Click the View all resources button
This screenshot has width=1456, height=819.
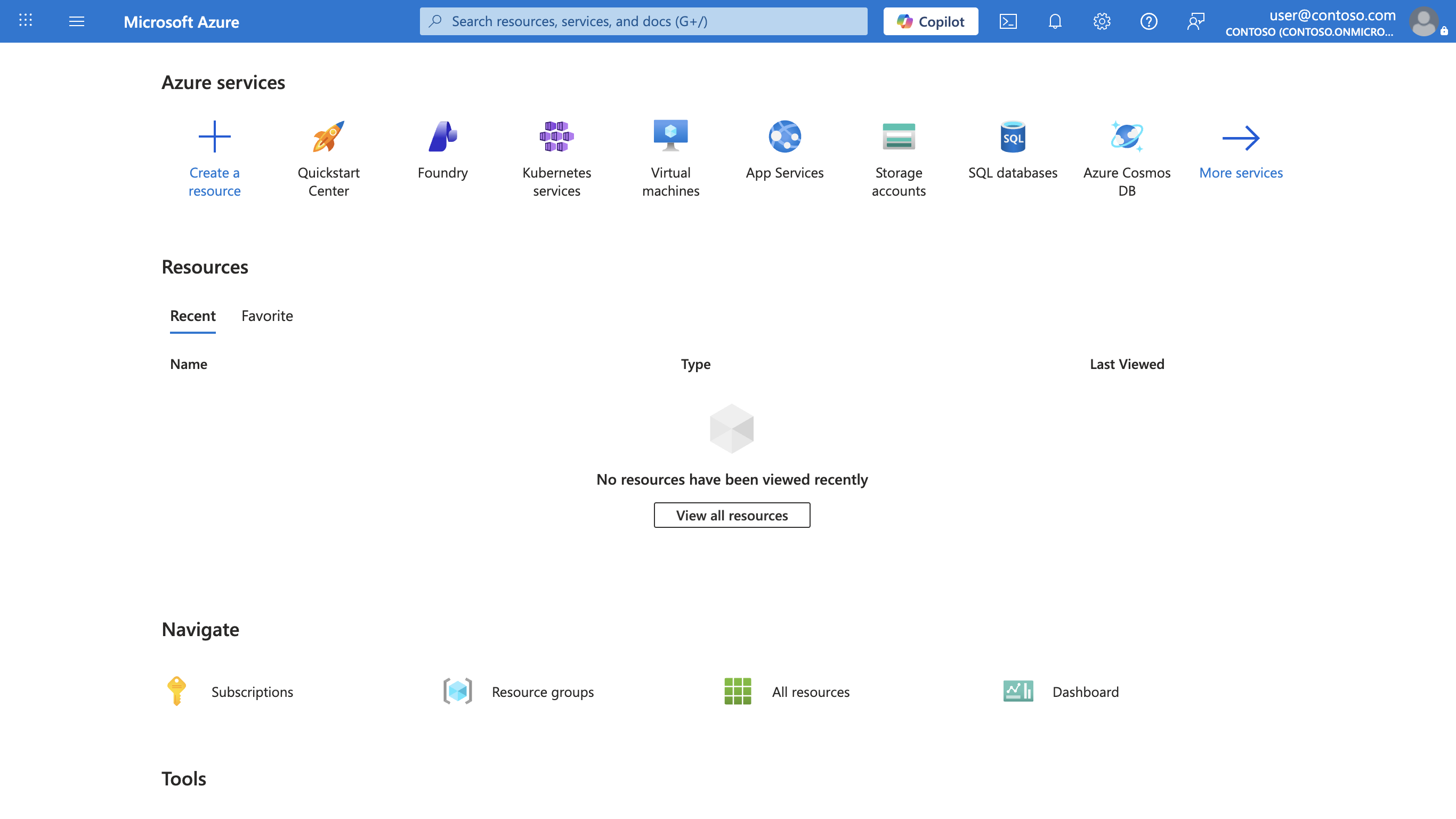[x=732, y=515]
